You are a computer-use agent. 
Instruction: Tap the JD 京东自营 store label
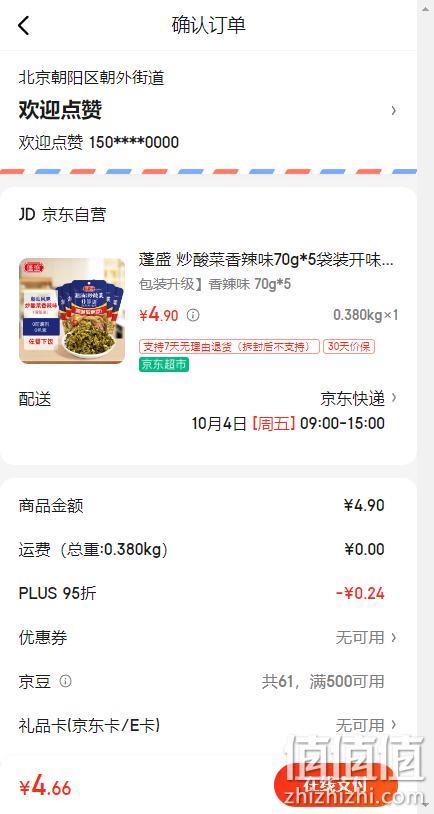pos(62,215)
